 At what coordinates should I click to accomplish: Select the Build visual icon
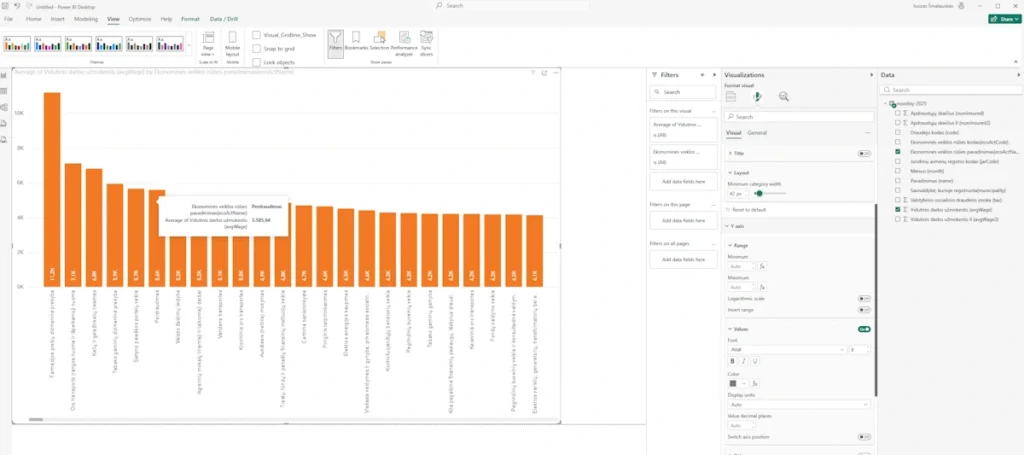click(731, 97)
